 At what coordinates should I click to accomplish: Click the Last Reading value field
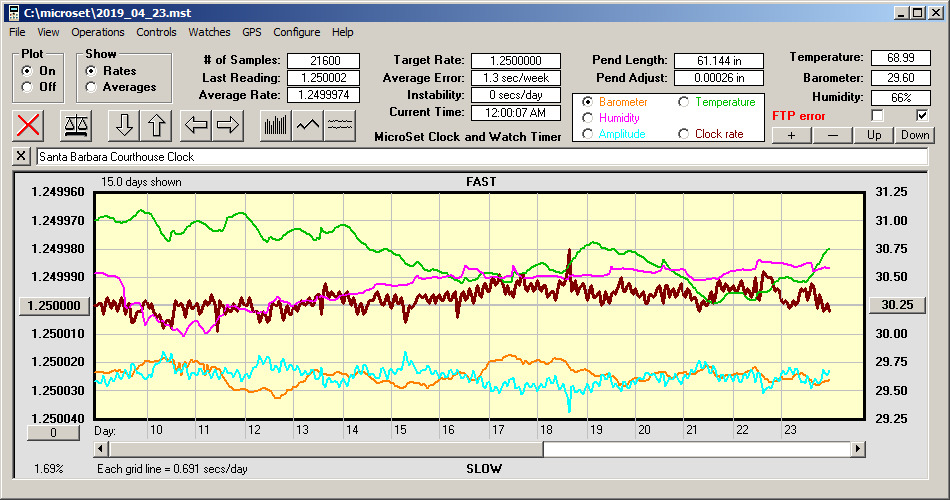click(324, 78)
